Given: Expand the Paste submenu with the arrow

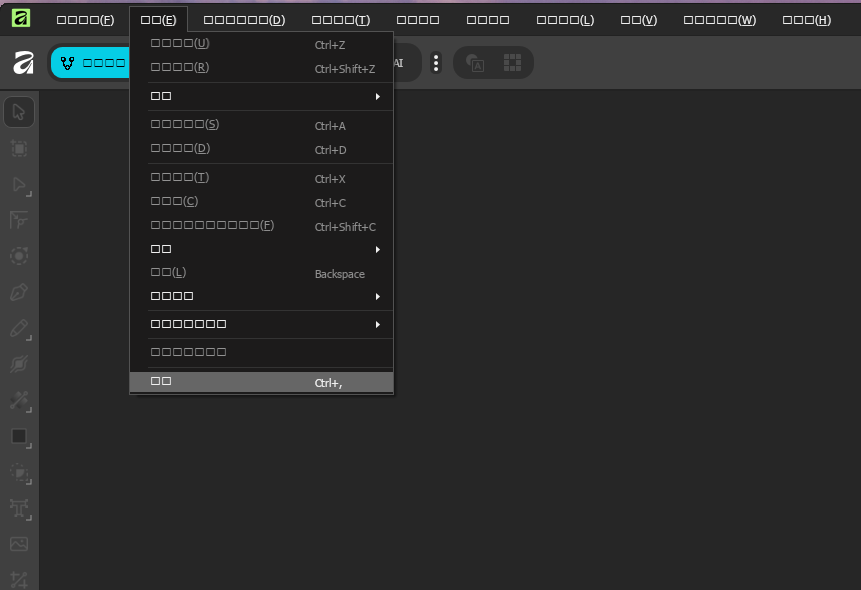Looking at the screenshot, I should pyautogui.click(x=260, y=248).
